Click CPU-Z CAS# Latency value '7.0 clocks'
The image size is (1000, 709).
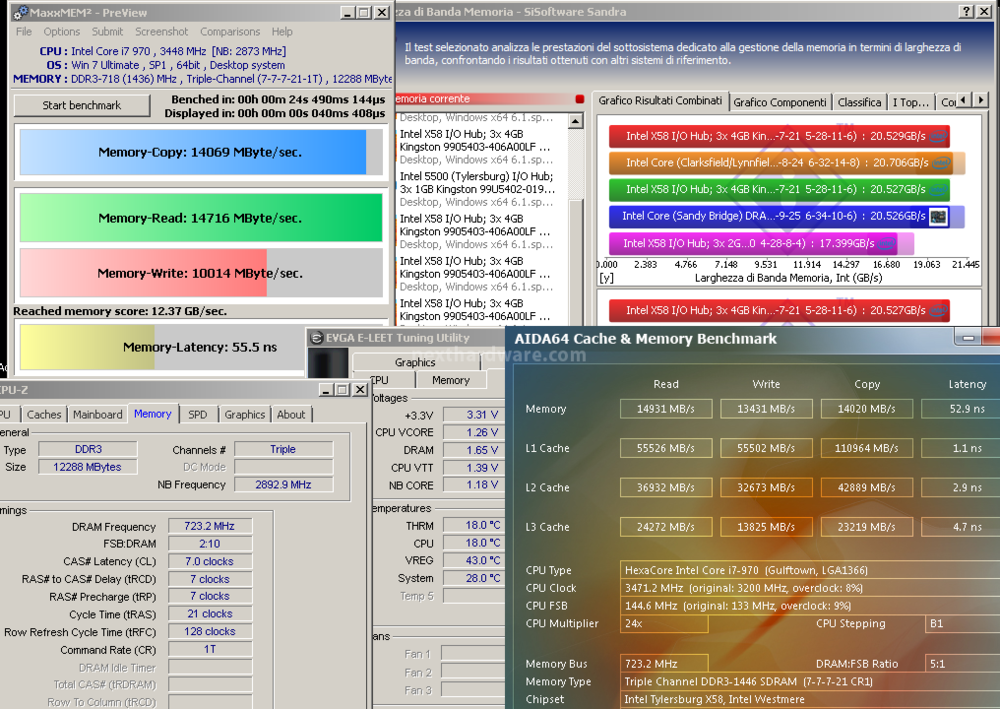coord(210,561)
